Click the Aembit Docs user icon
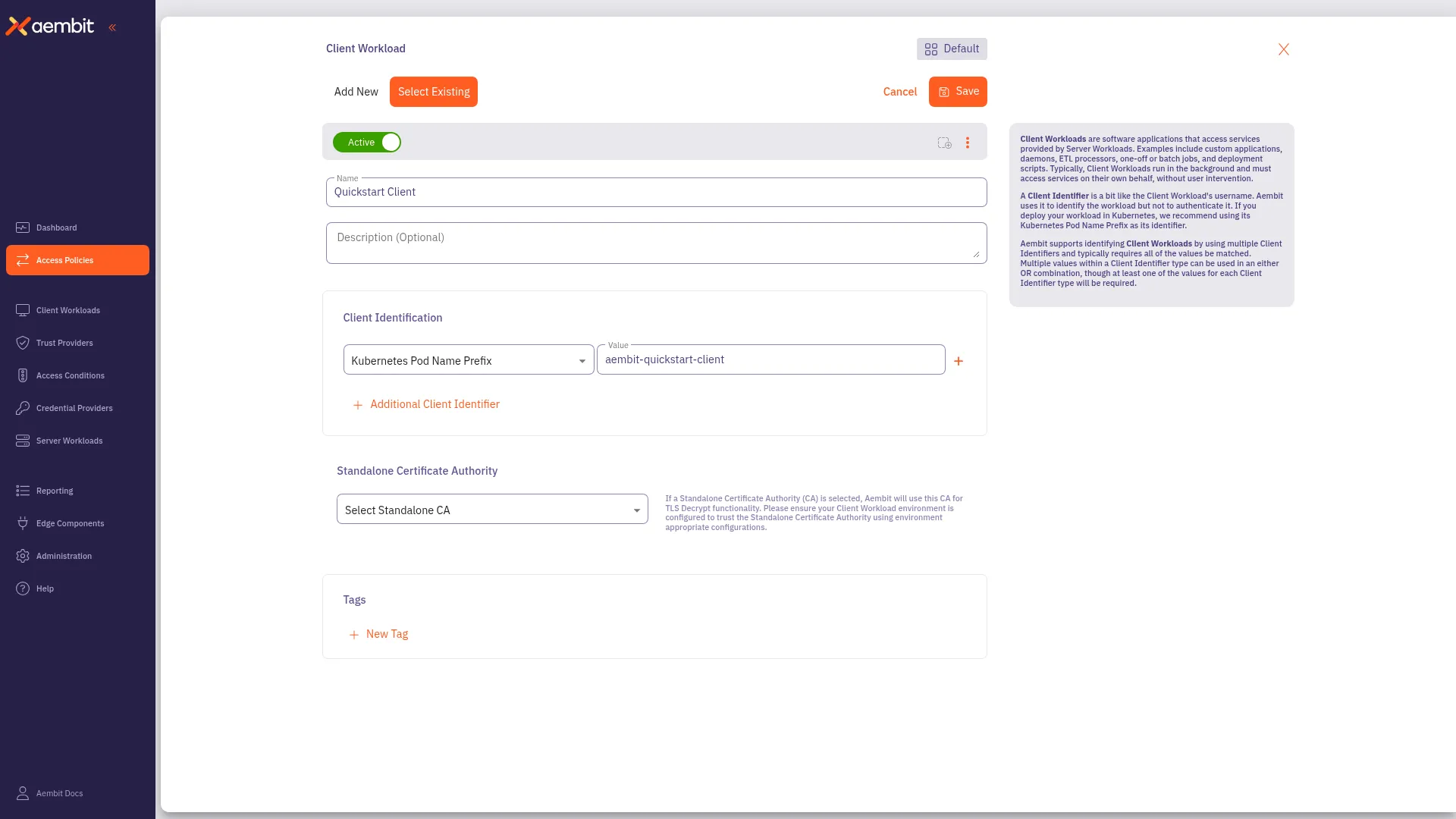This screenshot has height=819, width=1456. [x=23, y=793]
